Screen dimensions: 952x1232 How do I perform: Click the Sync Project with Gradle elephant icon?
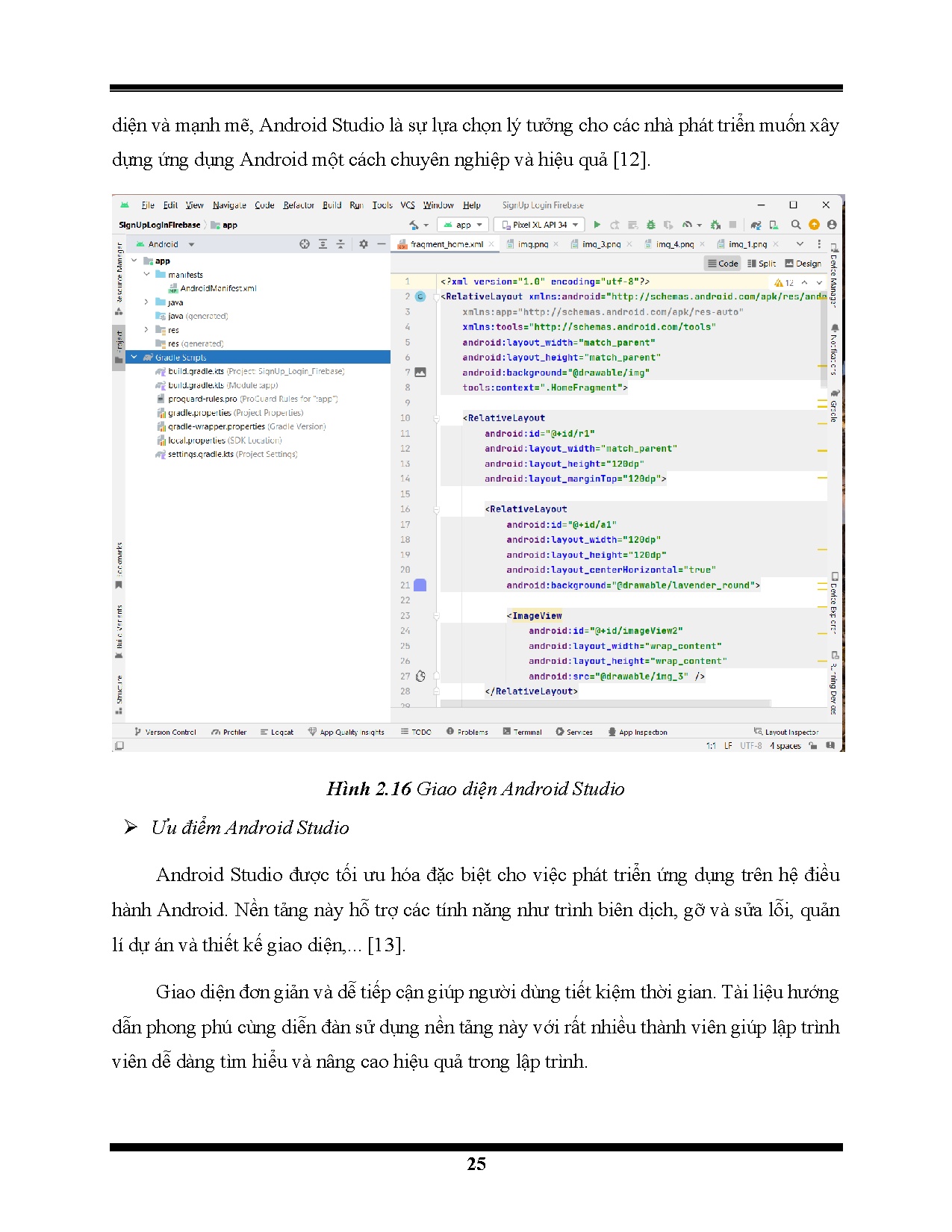(x=756, y=225)
